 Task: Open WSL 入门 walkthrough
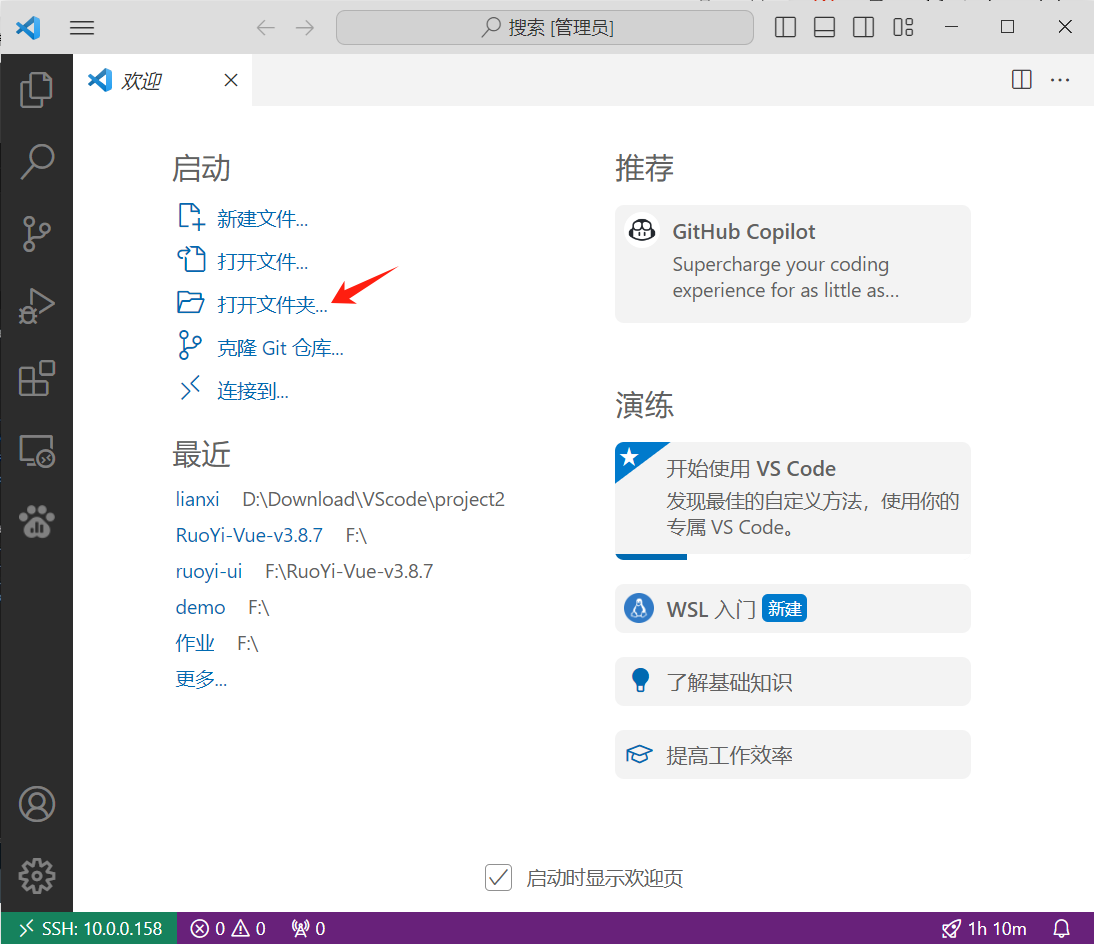(x=793, y=608)
